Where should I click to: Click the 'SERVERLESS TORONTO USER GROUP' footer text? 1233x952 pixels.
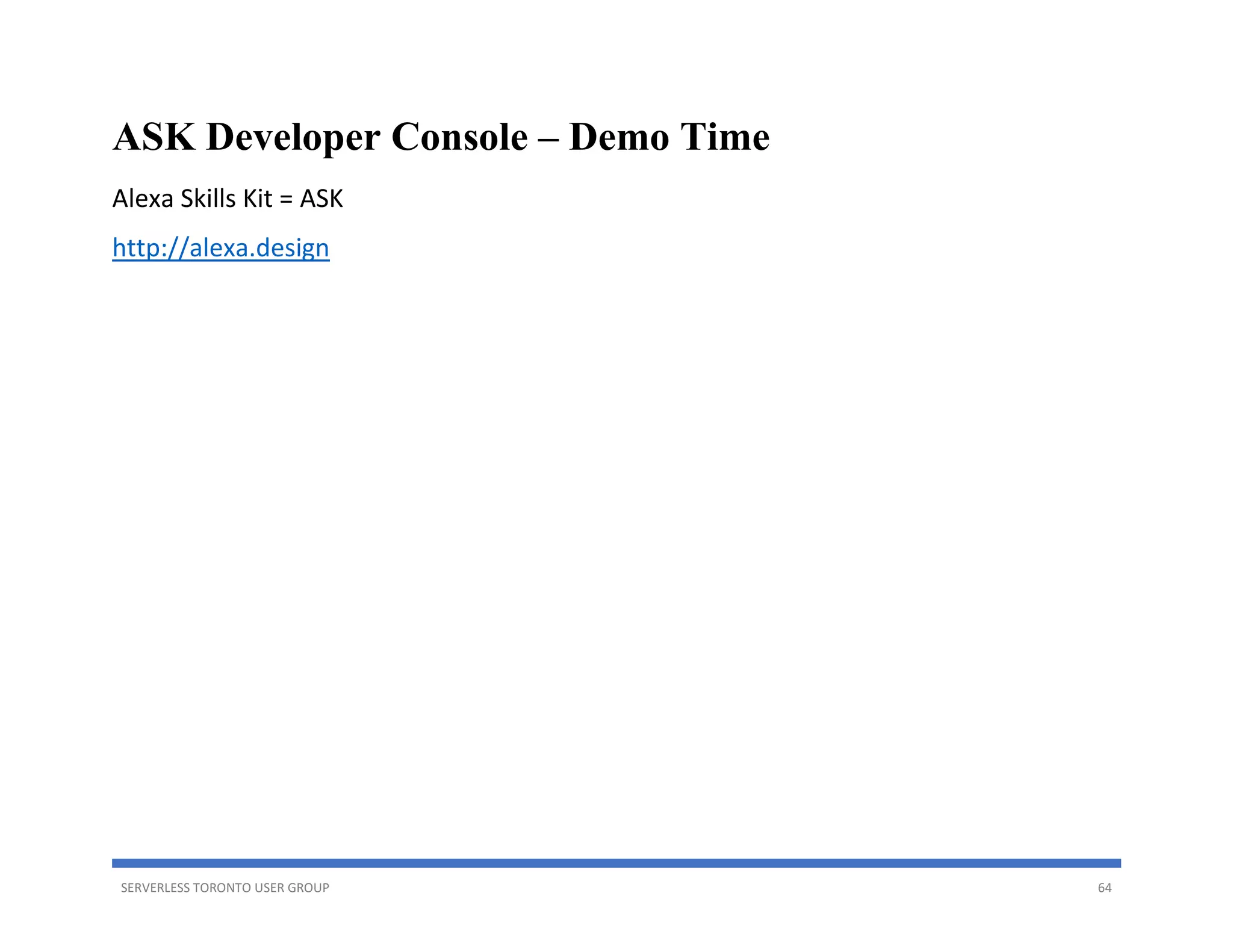coord(225,888)
